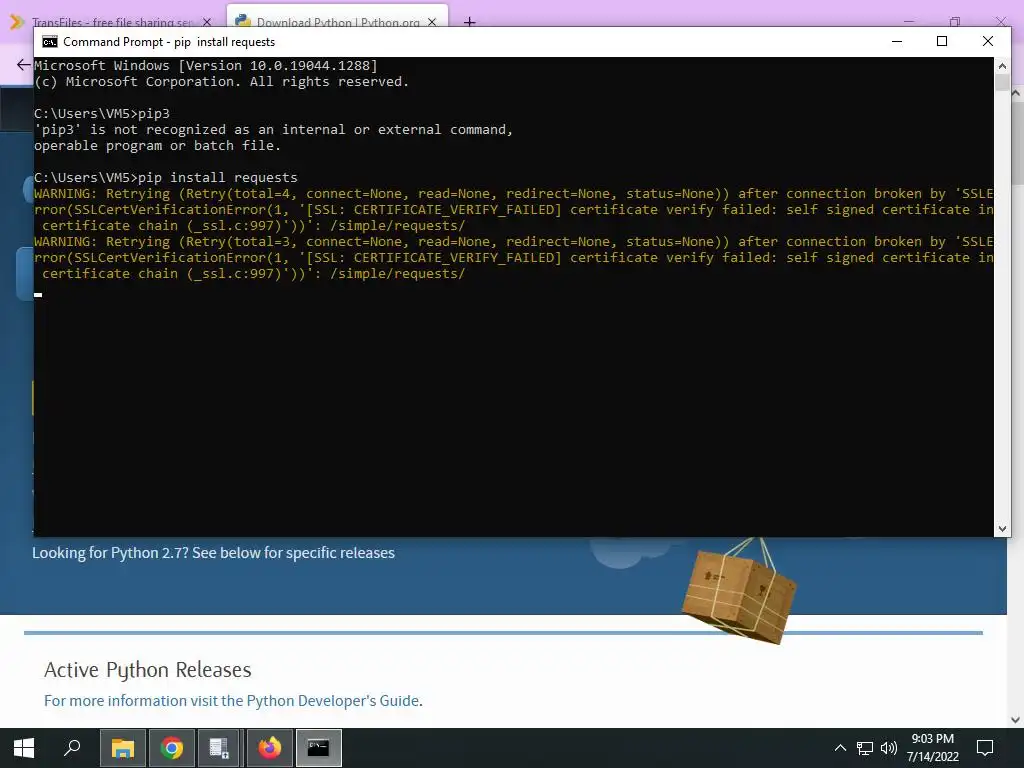The height and width of the screenshot is (768, 1024).
Task: Open Python Developer's Guide link
Action: [x=332, y=701]
